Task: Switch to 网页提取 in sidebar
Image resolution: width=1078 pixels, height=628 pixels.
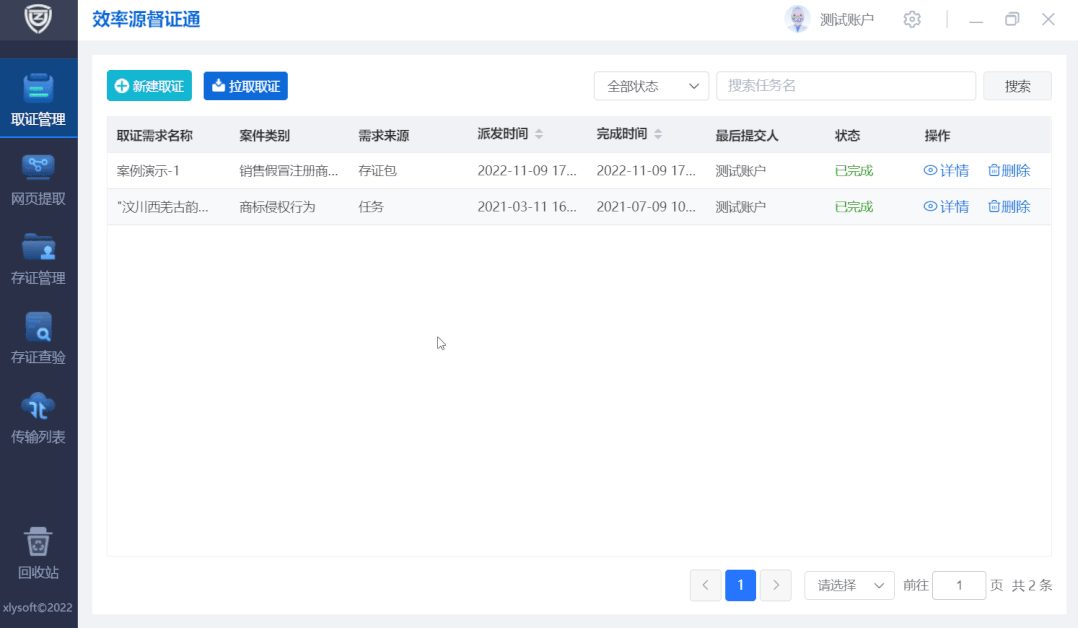Action: [38, 177]
